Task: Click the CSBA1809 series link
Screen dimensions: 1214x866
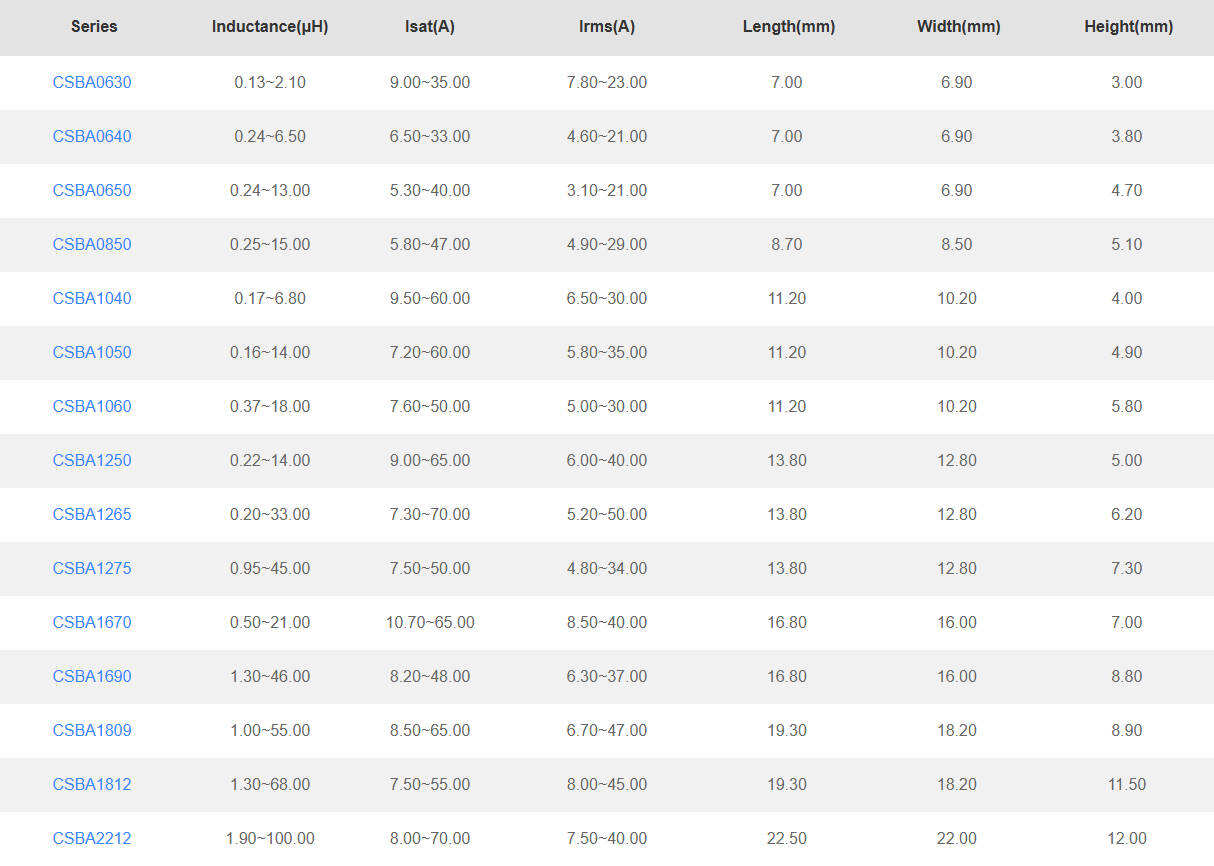Action: click(92, 730)
